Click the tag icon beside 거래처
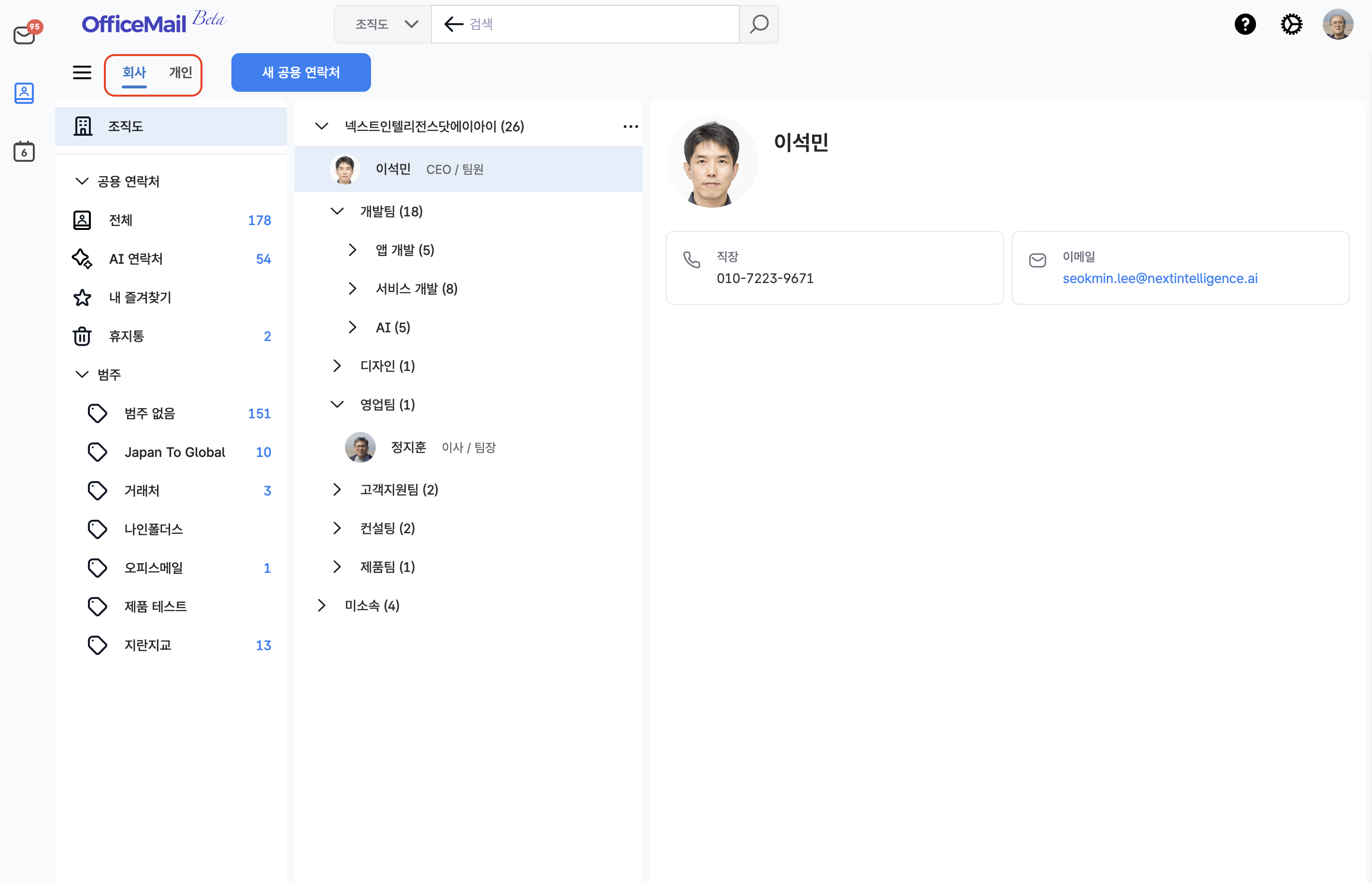1372x883 pixels. point(98,491)
